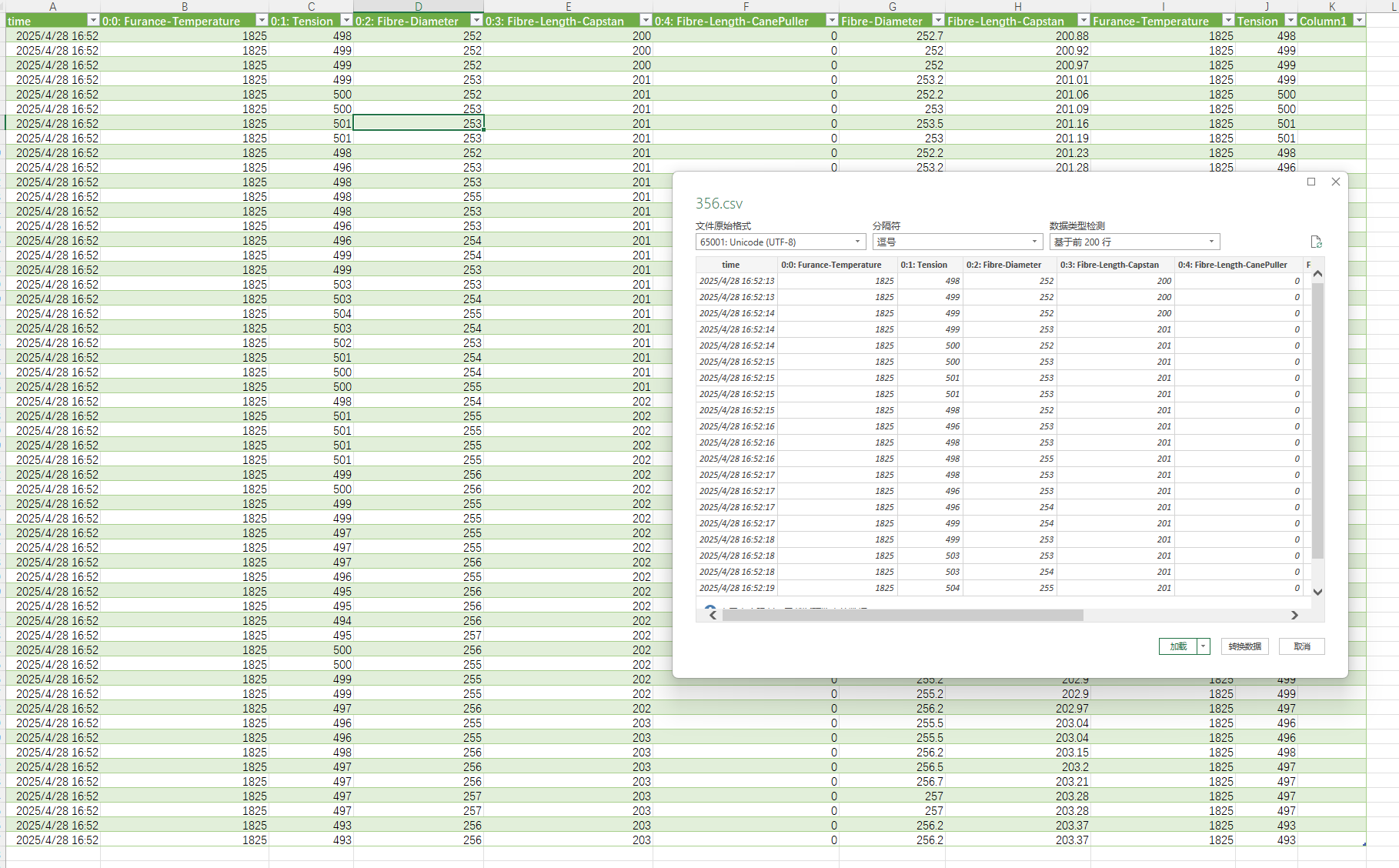Click spreadsheet cell G8 with value 253.5
Image resolution: width=1399 pixels, height=868 pixels.
click(x=892, y=124)
